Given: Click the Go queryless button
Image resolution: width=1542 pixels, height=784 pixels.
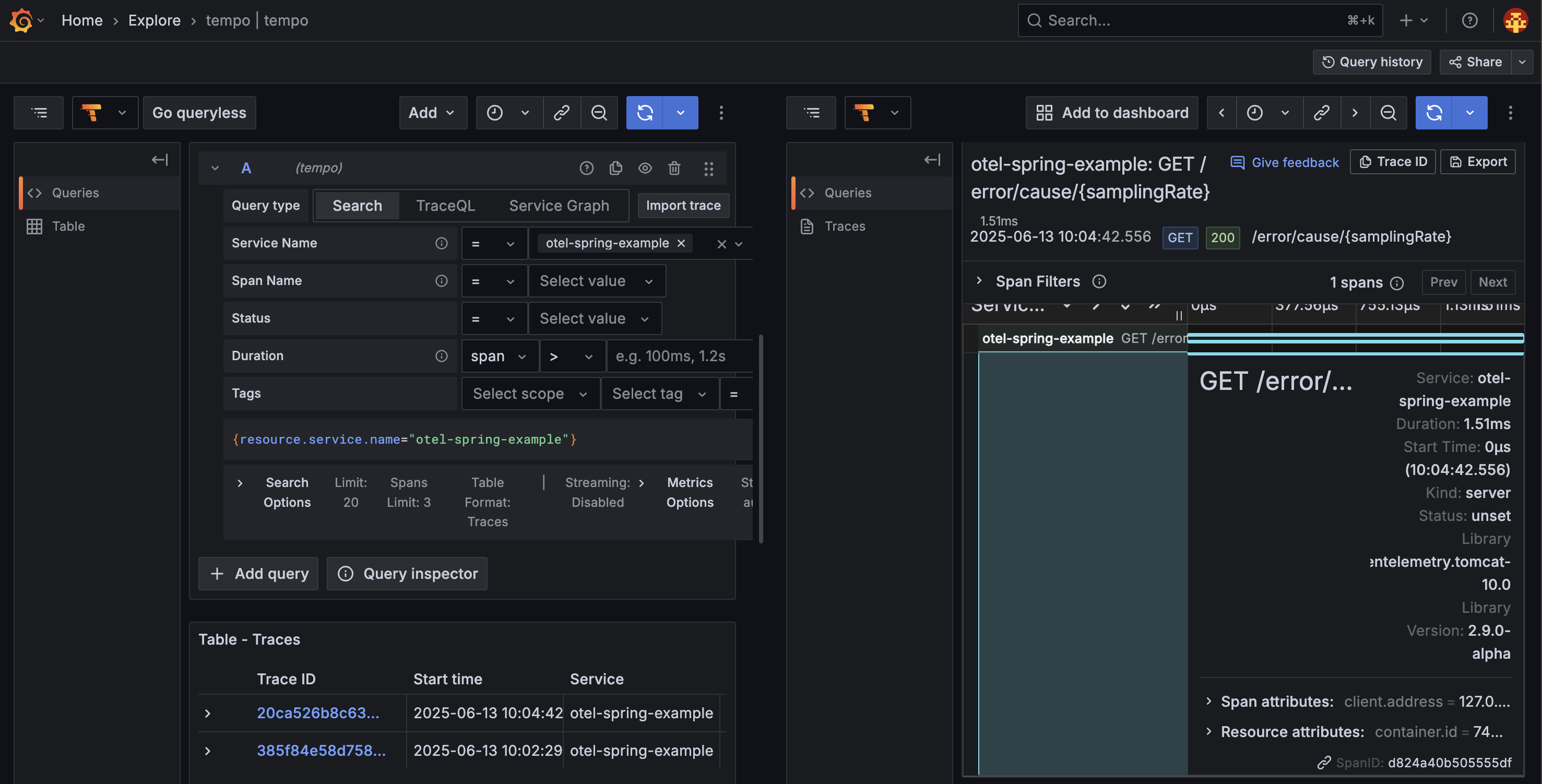Looking at the screenshot, I should coord(199,113).
